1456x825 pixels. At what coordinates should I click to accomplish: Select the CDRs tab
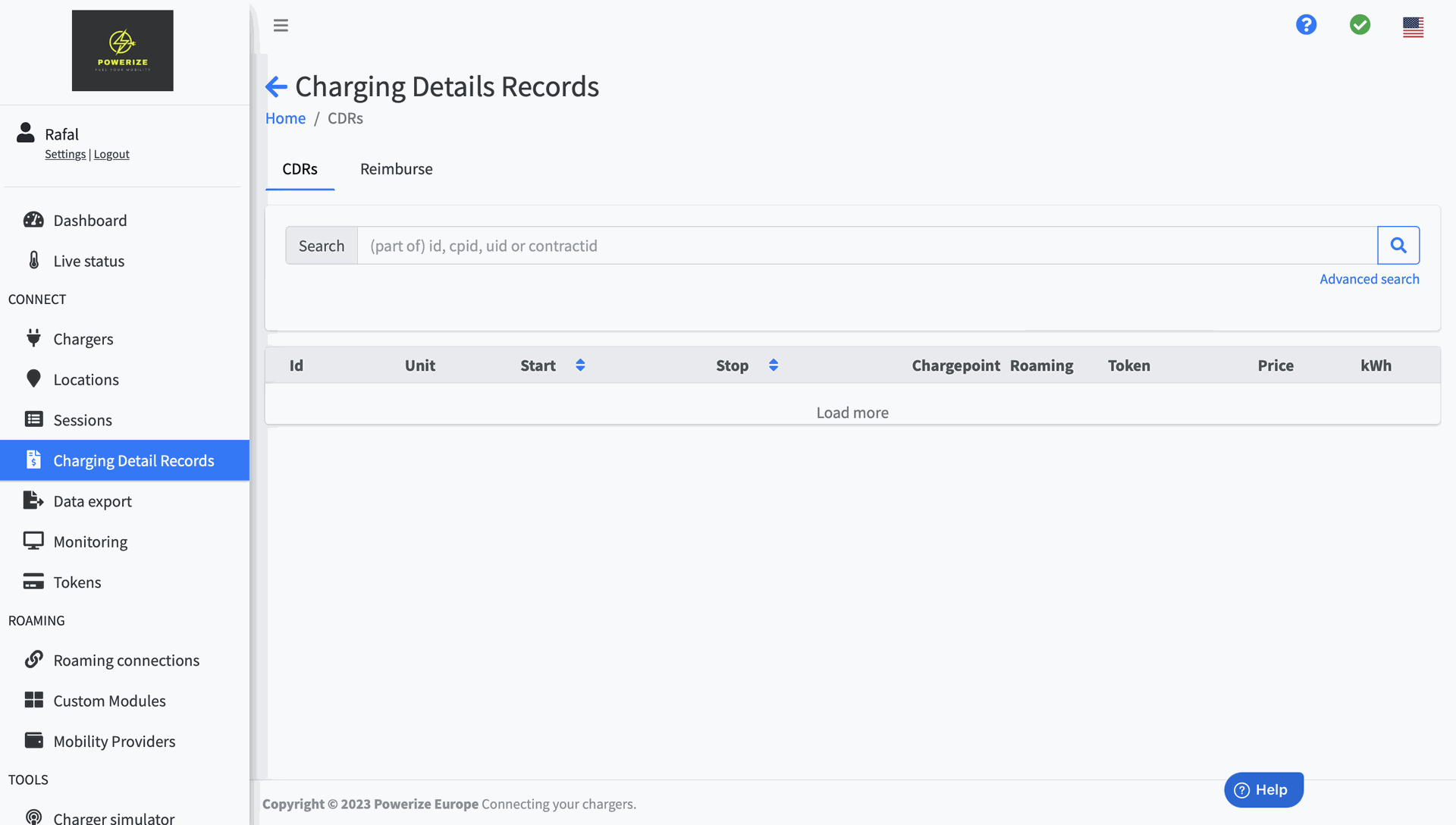tap(300, 169)
